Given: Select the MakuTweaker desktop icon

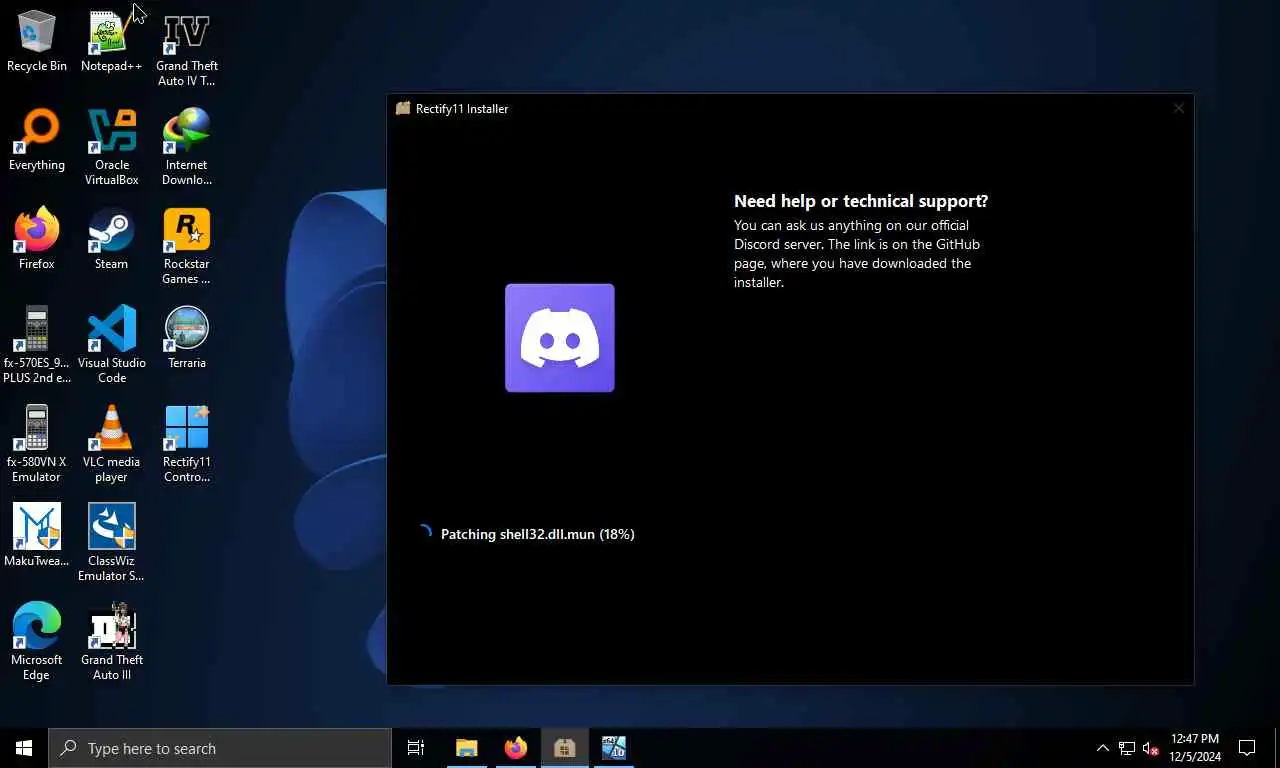Looking at the screenshot, I should pos(36,537).
